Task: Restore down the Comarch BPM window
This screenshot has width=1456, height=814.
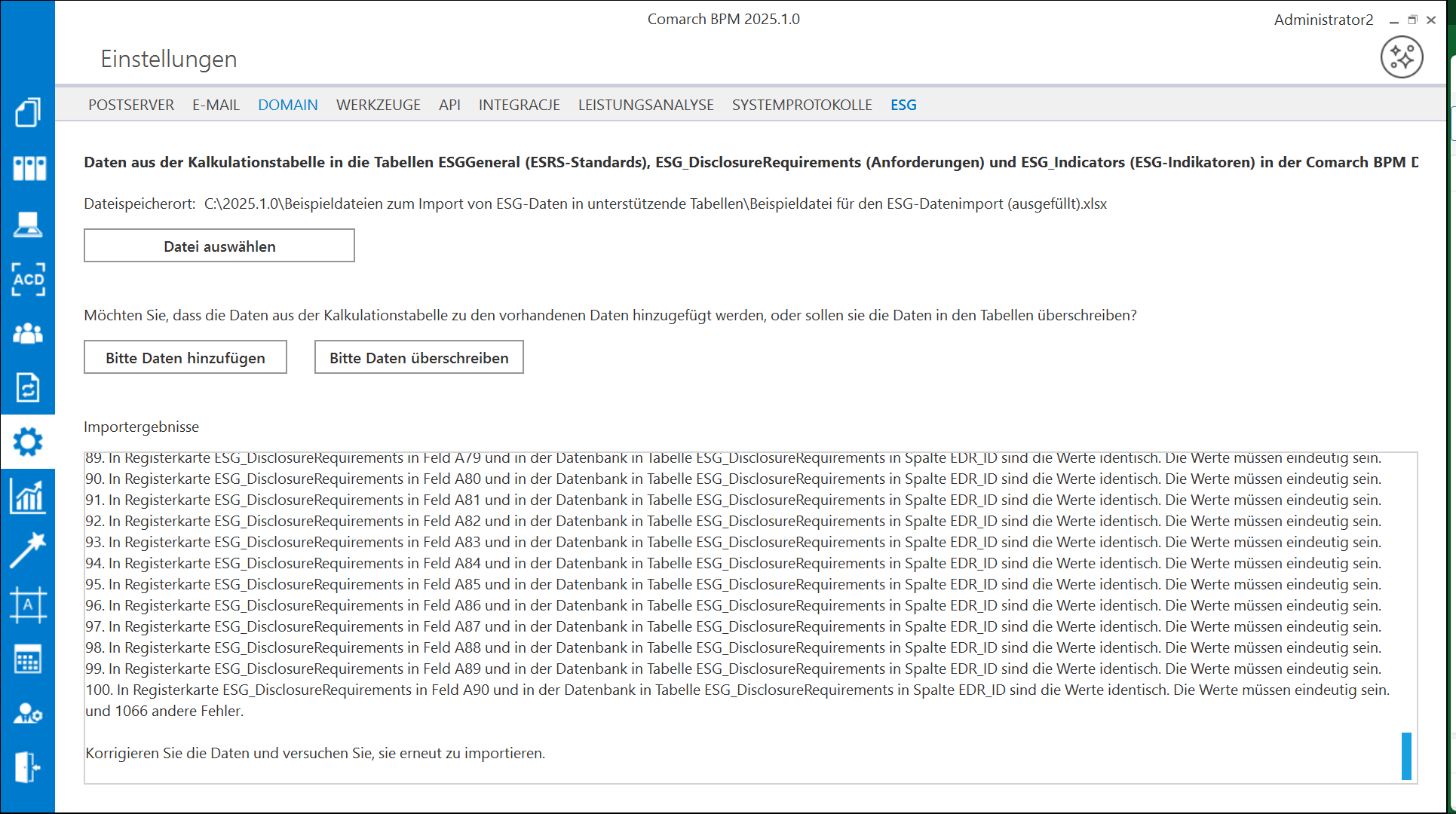Action: pos(1412,20)
